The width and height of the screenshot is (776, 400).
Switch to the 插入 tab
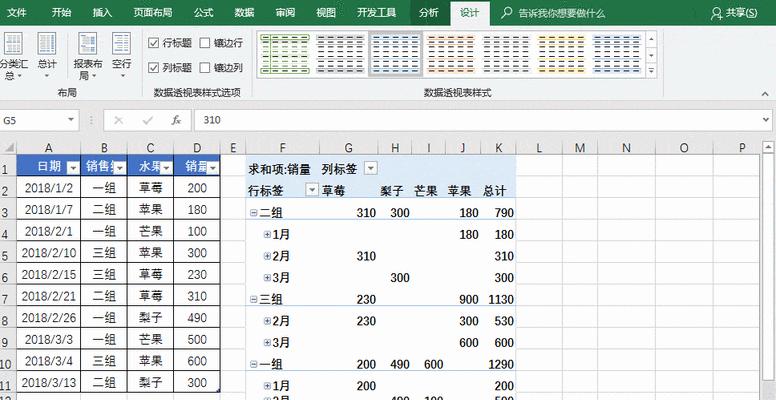coord(102,13)
